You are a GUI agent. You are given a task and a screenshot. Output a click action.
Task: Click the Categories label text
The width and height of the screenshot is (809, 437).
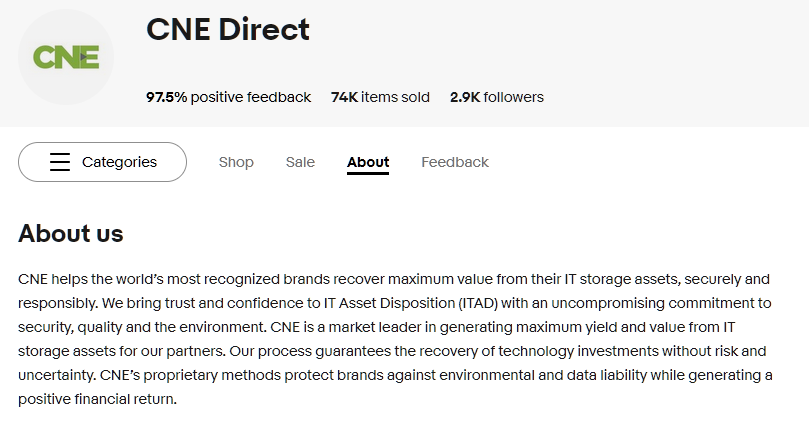tap(119, 162)
